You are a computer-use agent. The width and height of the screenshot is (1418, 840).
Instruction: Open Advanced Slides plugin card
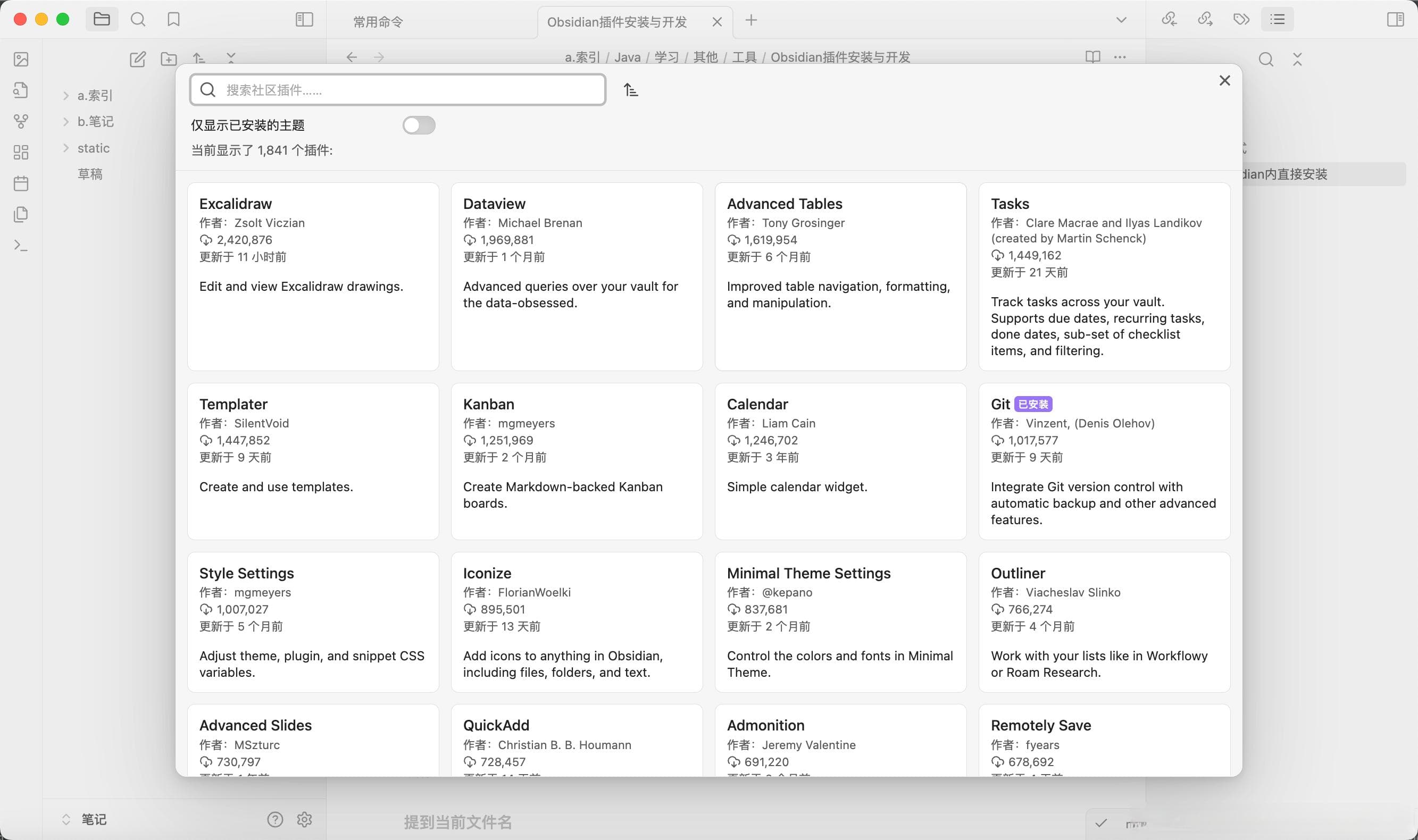point(313,741)
